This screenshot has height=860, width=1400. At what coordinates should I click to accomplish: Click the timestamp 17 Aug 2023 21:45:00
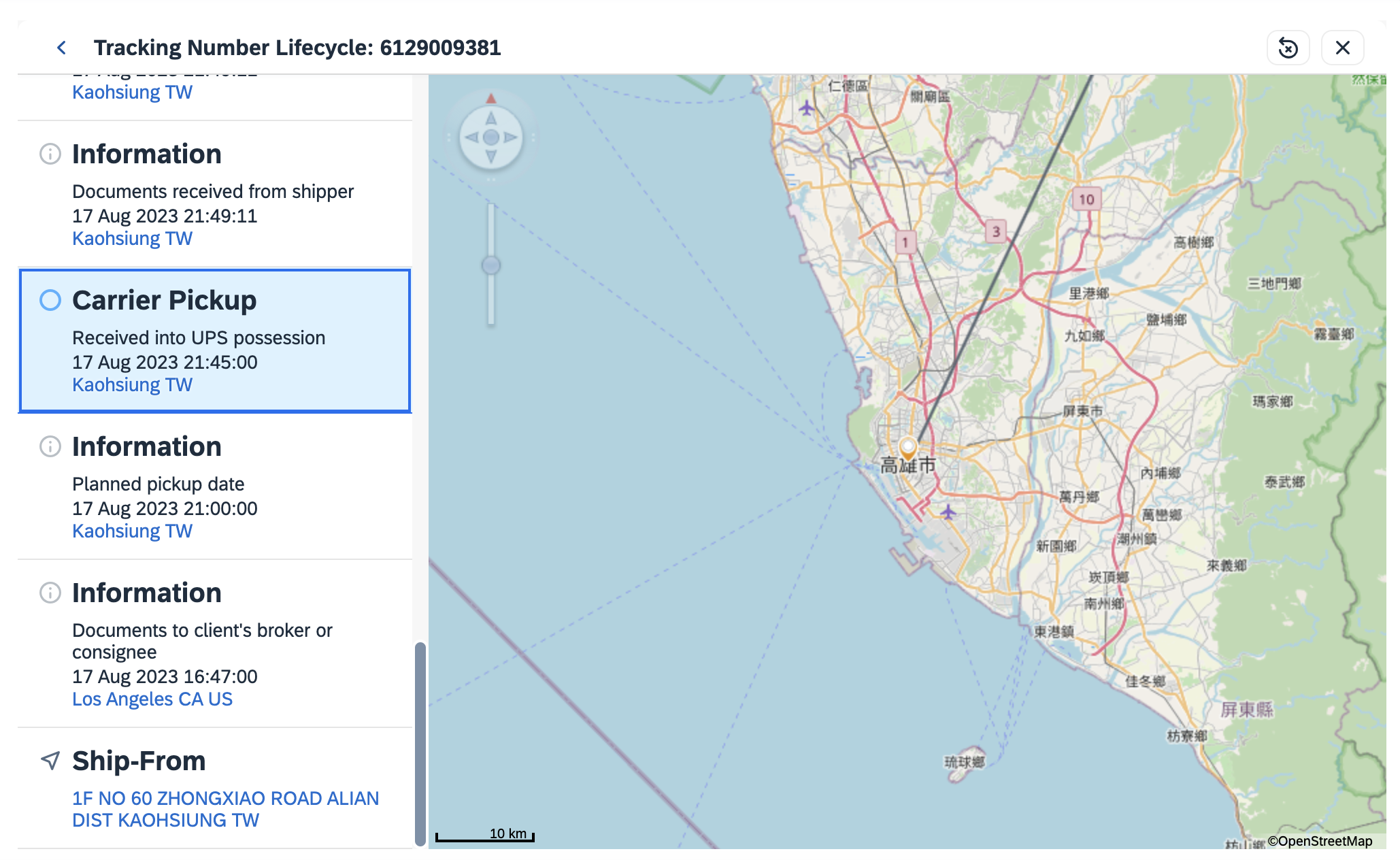point(165,363)
